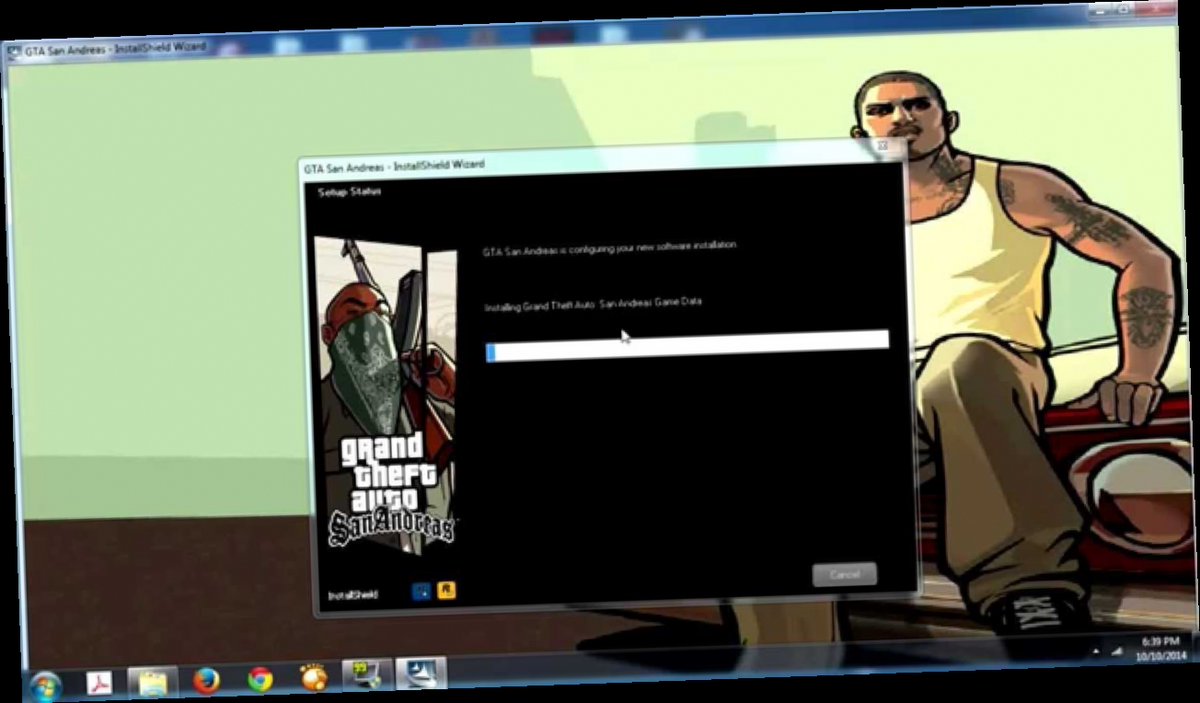This screenshot has width=1200, height=703.
Task: Click the Installing Game Data status text
Action: pos(594,302)
